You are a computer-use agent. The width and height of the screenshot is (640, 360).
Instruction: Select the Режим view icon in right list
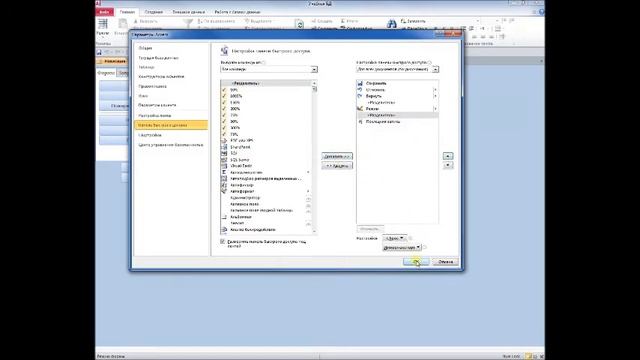click(360, 109)
